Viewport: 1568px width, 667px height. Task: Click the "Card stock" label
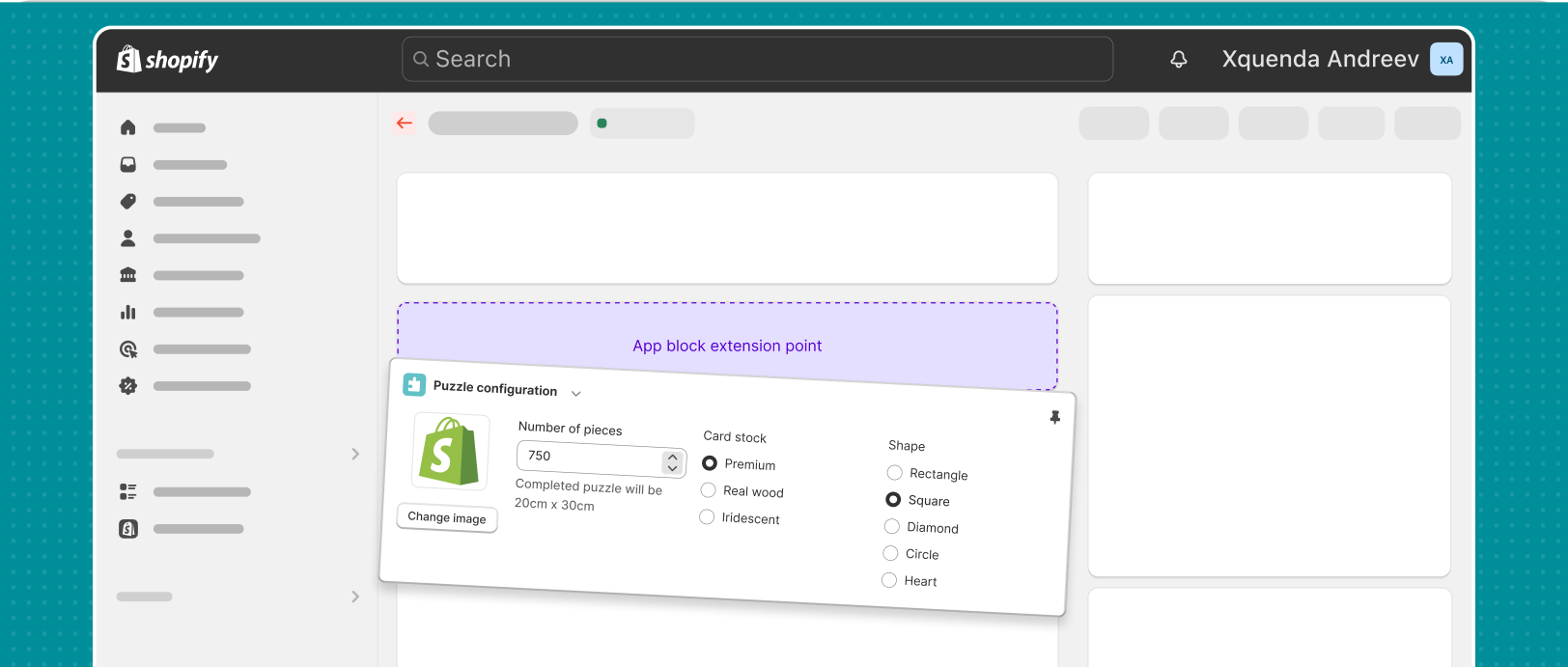click(x=735, y=437)
